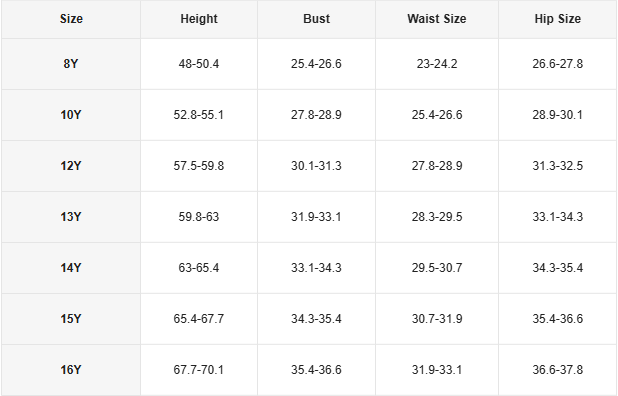
Task: Select bust value 35.4-36.6
Action: coord(316,370)
